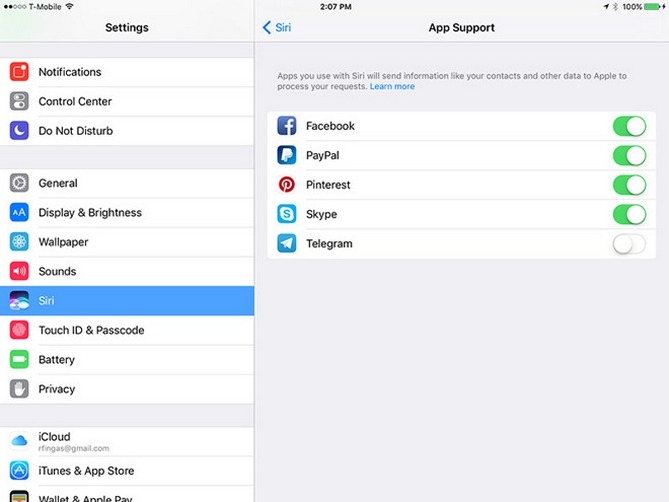This screenshot has width=669, height=502.
Task: Tap the T-Mobile carrier label
Action: click(x=45, y=6)
